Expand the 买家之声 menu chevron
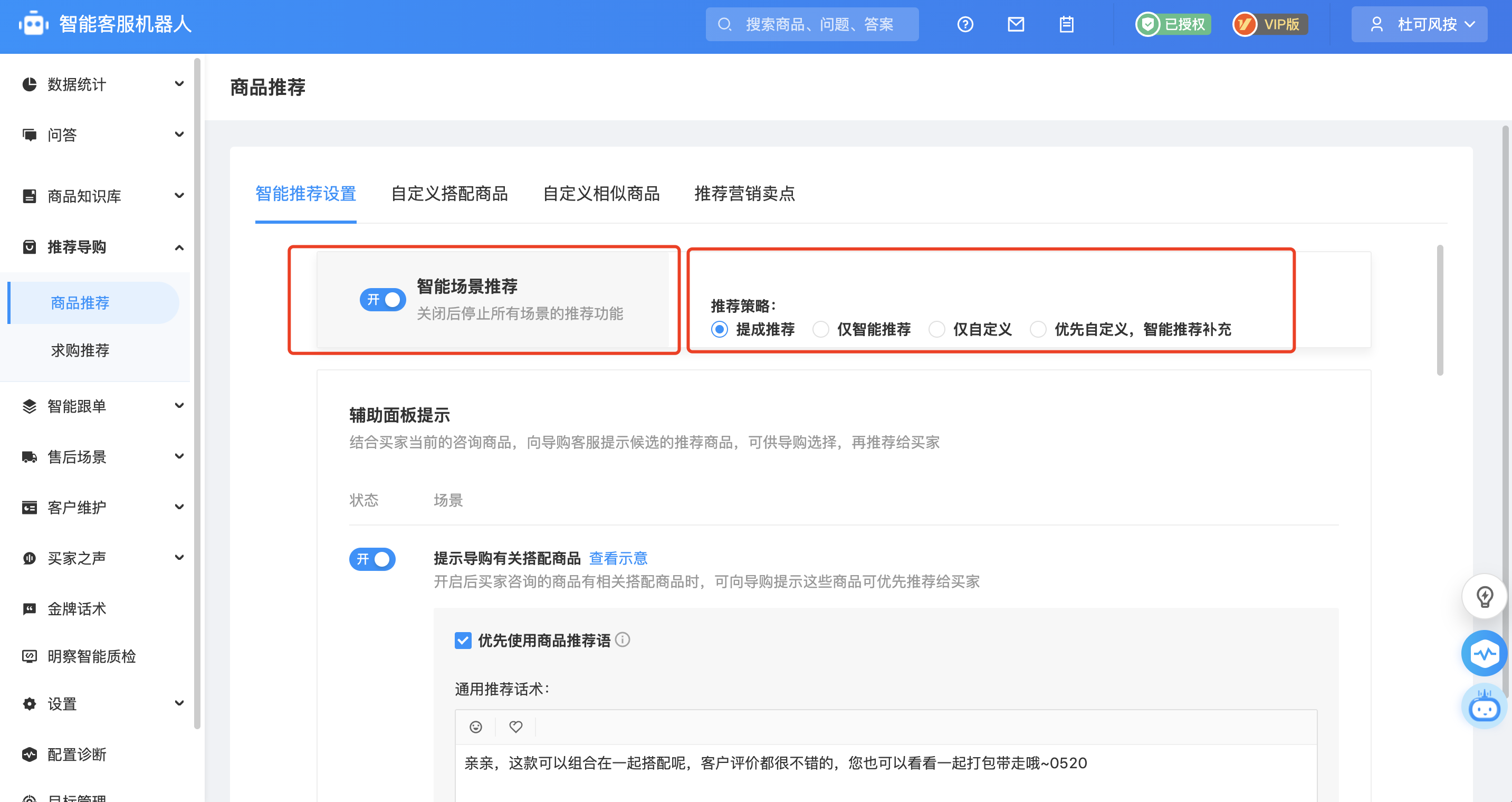Viewport: 1512px width, 802px height. click(179, 558)
